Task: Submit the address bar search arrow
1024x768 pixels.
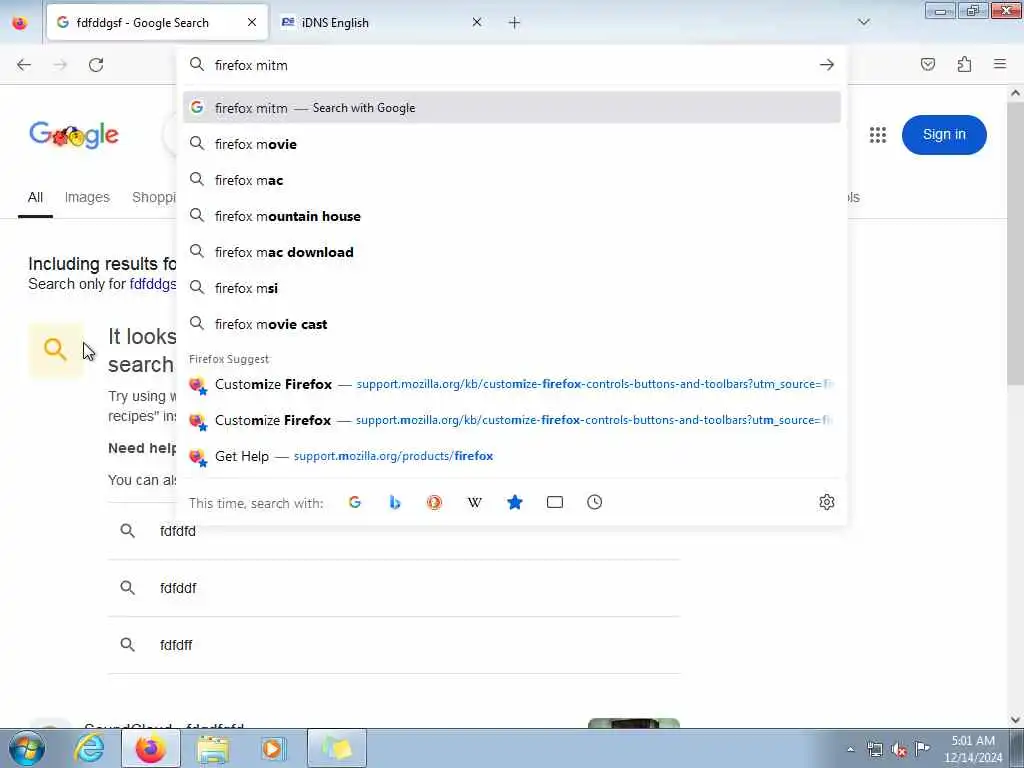Action: 827,65
